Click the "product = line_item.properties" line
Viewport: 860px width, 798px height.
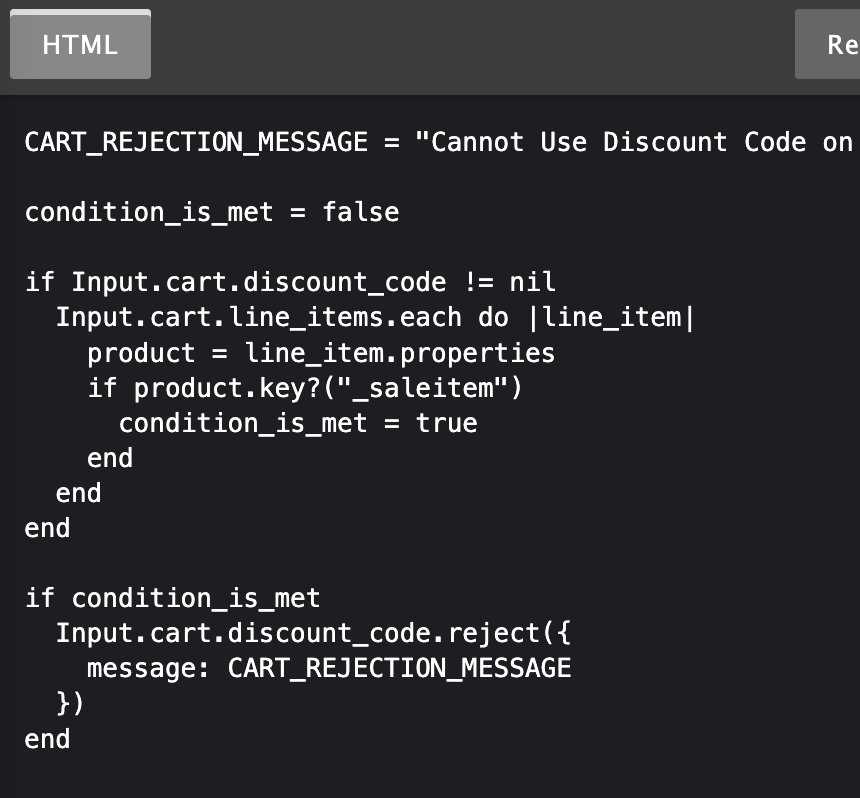tap(320, 353)
